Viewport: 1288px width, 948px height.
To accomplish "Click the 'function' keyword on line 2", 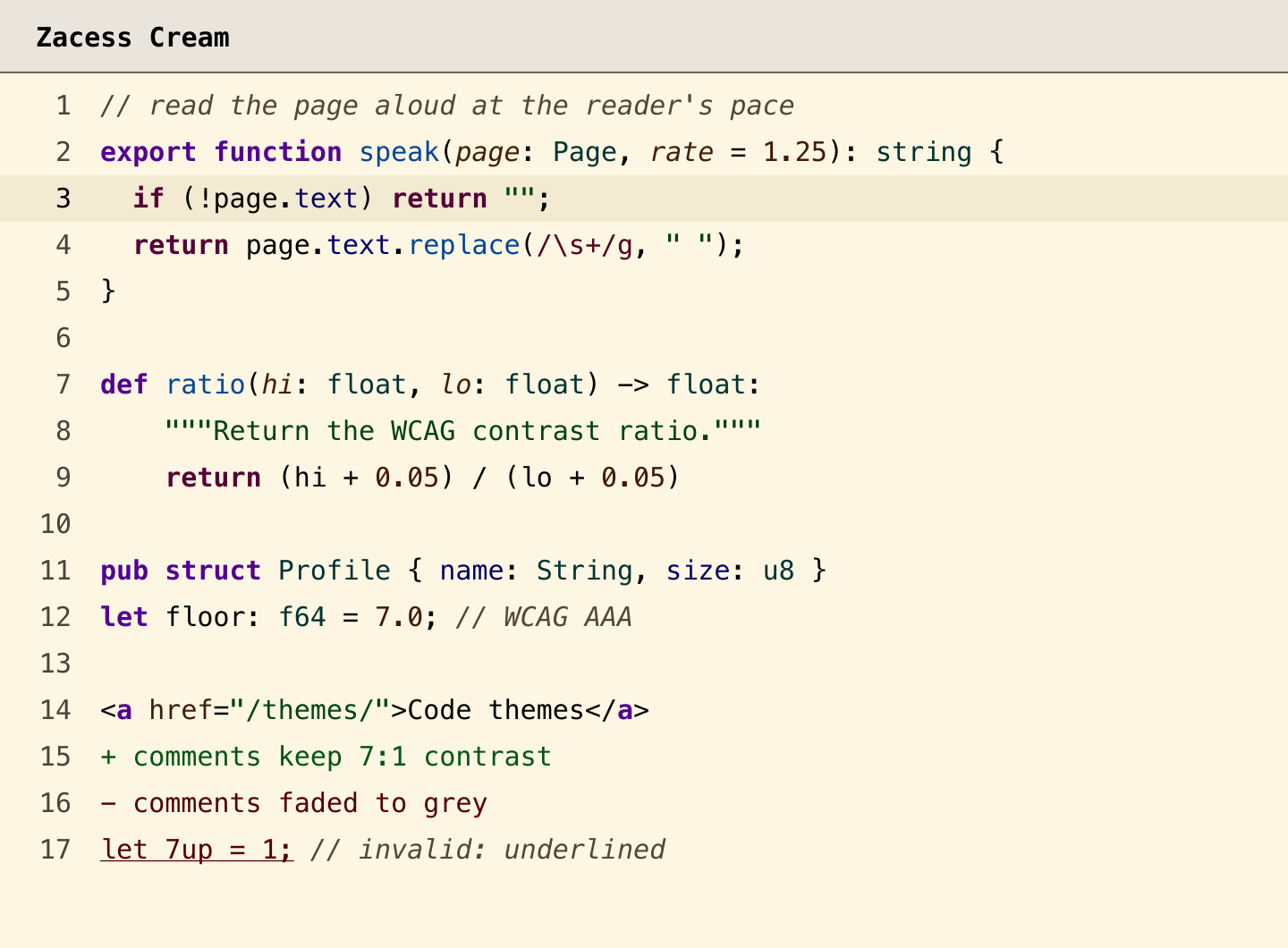I will click(278, 152).
